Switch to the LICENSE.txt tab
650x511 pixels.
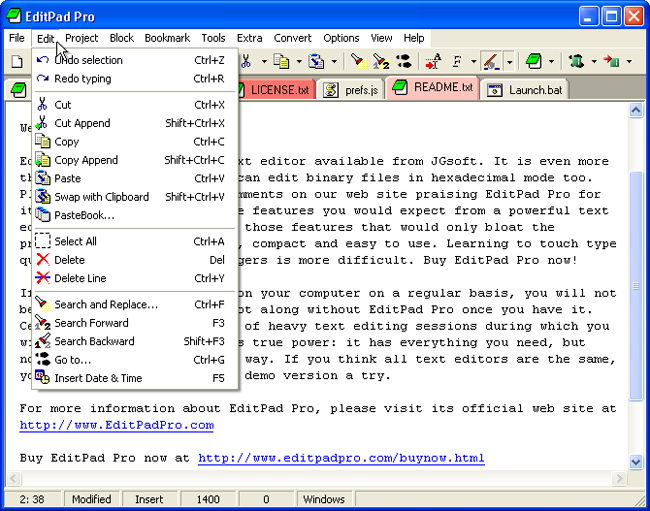pos(272,89)
